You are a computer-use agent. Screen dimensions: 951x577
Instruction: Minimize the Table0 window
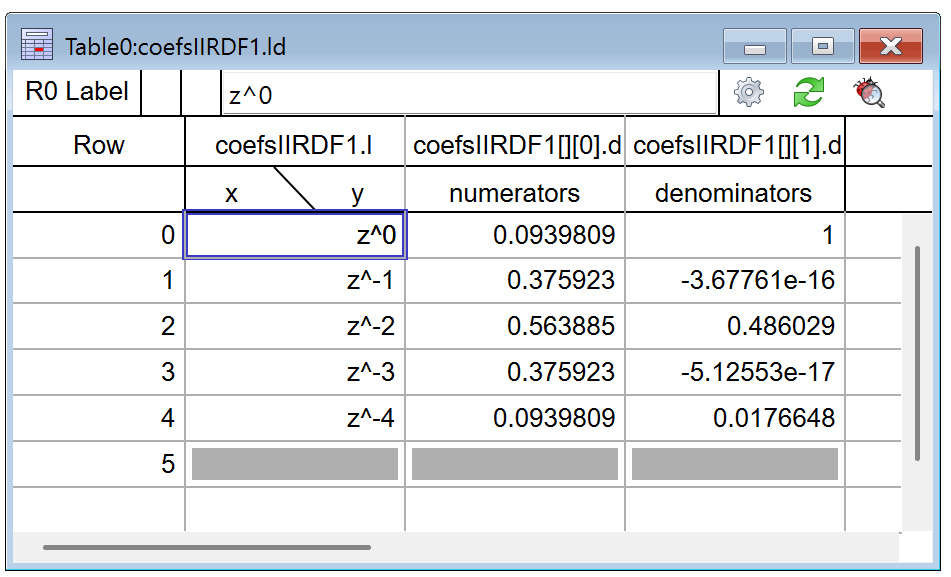(x=755, y=47)
